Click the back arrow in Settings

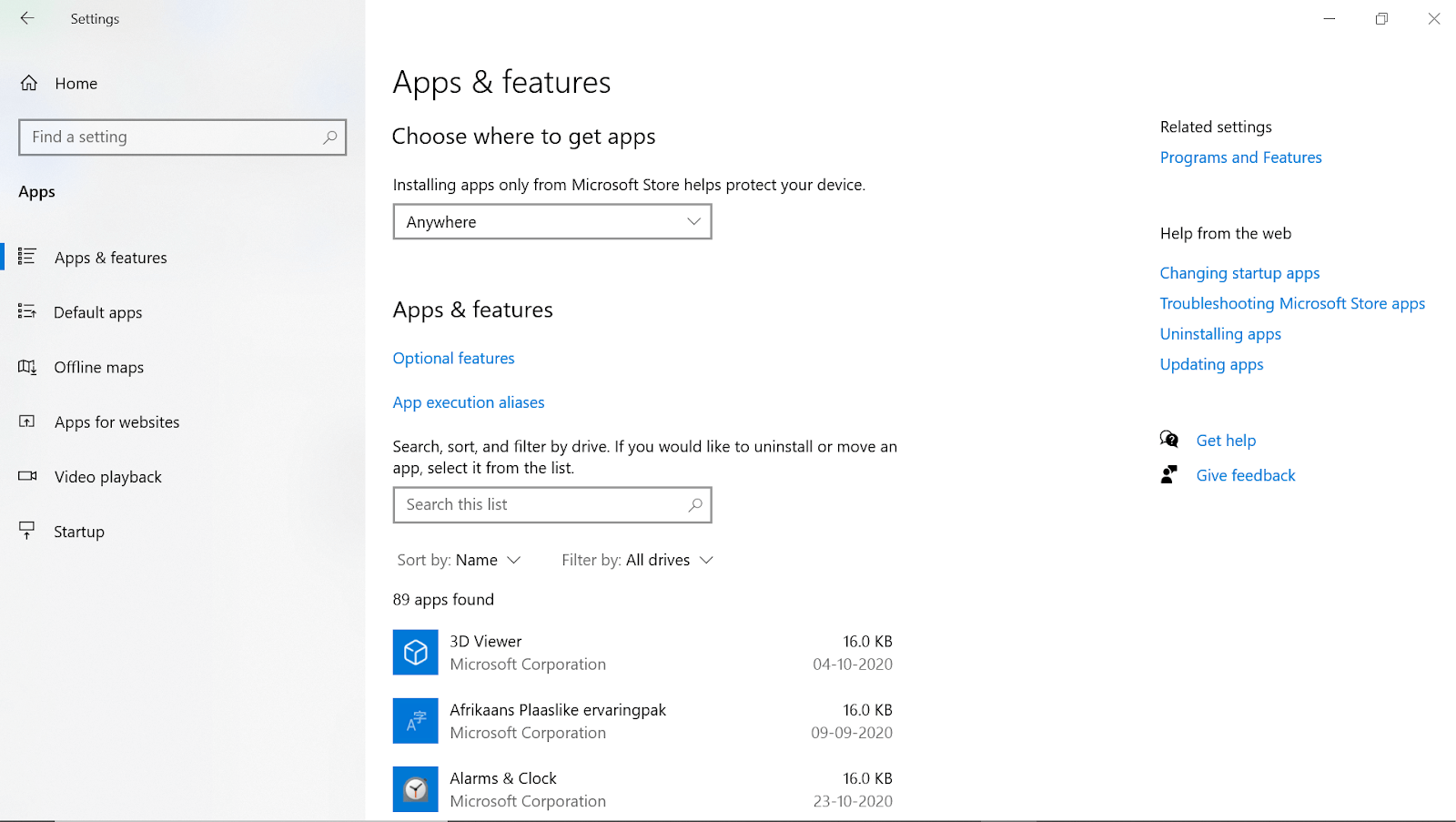pos(26,18)
